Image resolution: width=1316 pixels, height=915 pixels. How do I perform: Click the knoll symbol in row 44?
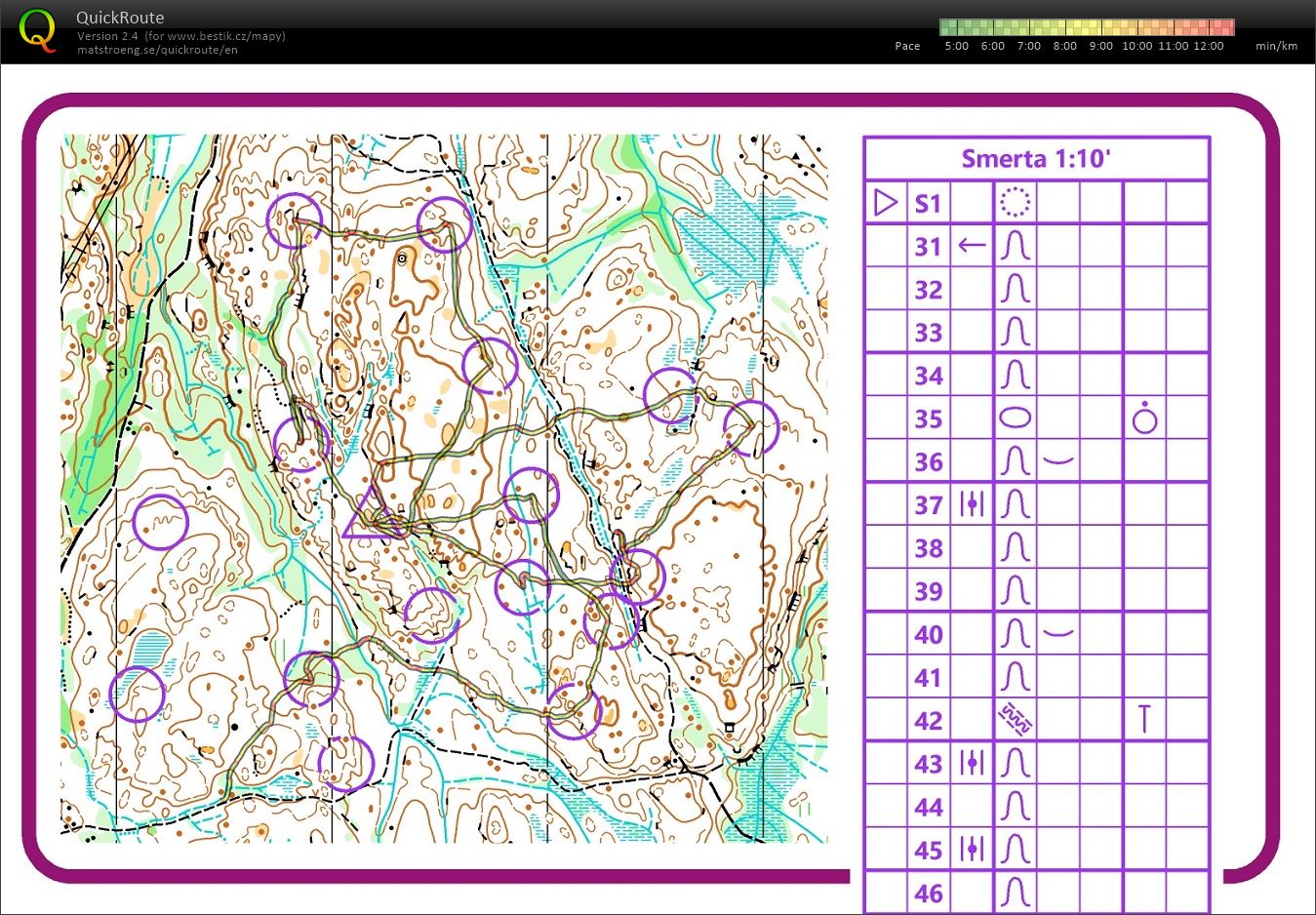click(x=1015, y=806)
